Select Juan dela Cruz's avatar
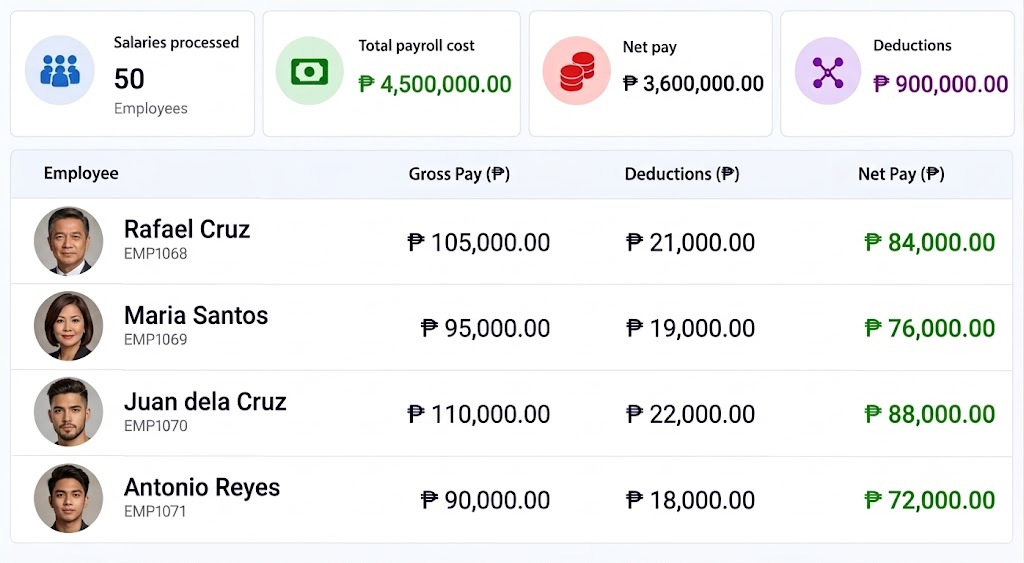Image resolution: width=1024 pixels, height=563 pixels. 69,412
